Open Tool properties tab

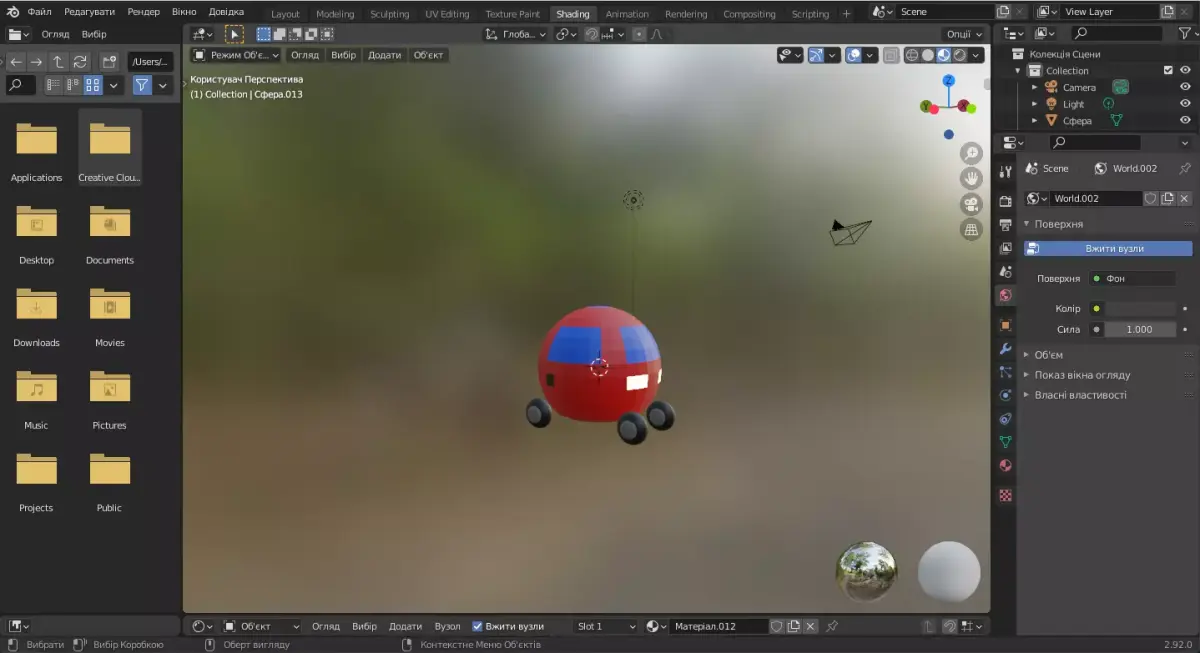coord(1005,172)
